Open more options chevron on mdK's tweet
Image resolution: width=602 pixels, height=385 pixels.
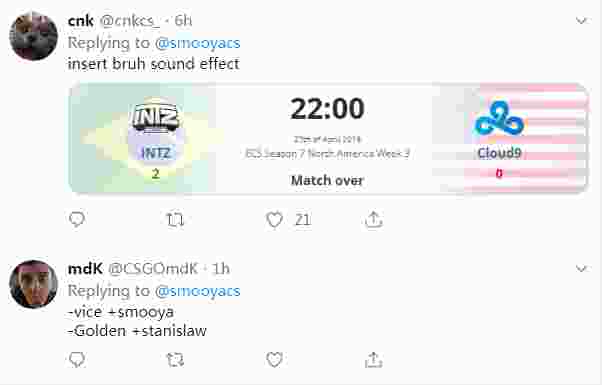click(582, 269)
